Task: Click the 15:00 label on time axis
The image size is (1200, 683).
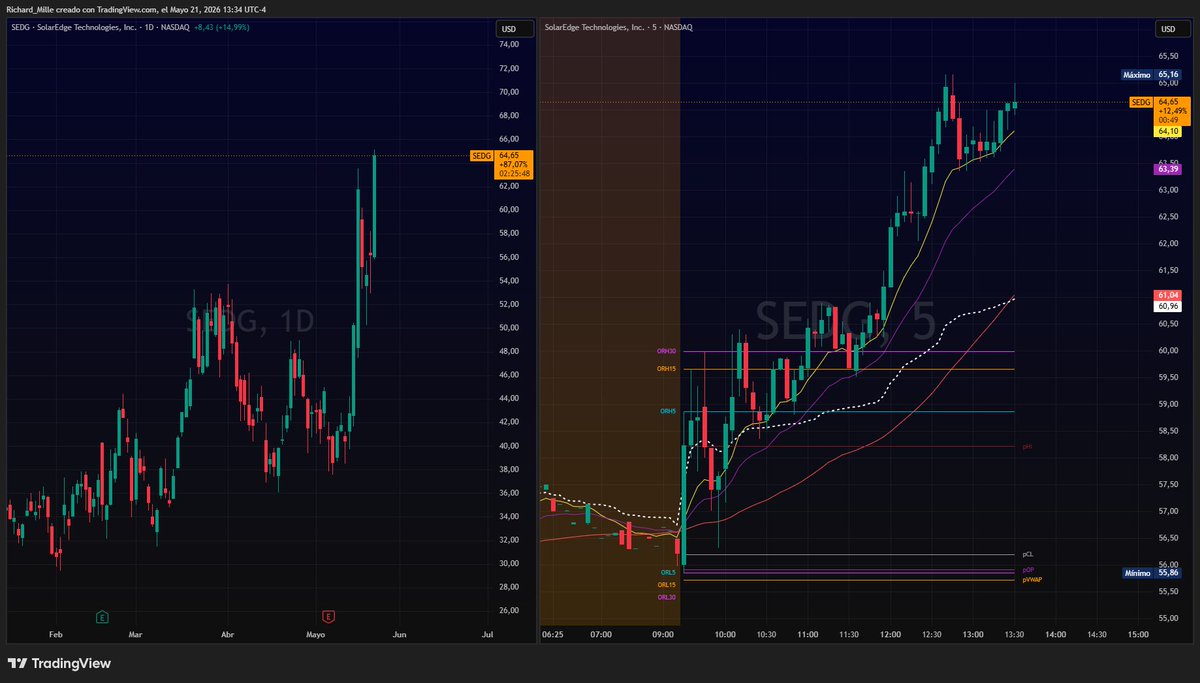Action: [1138, 635]
